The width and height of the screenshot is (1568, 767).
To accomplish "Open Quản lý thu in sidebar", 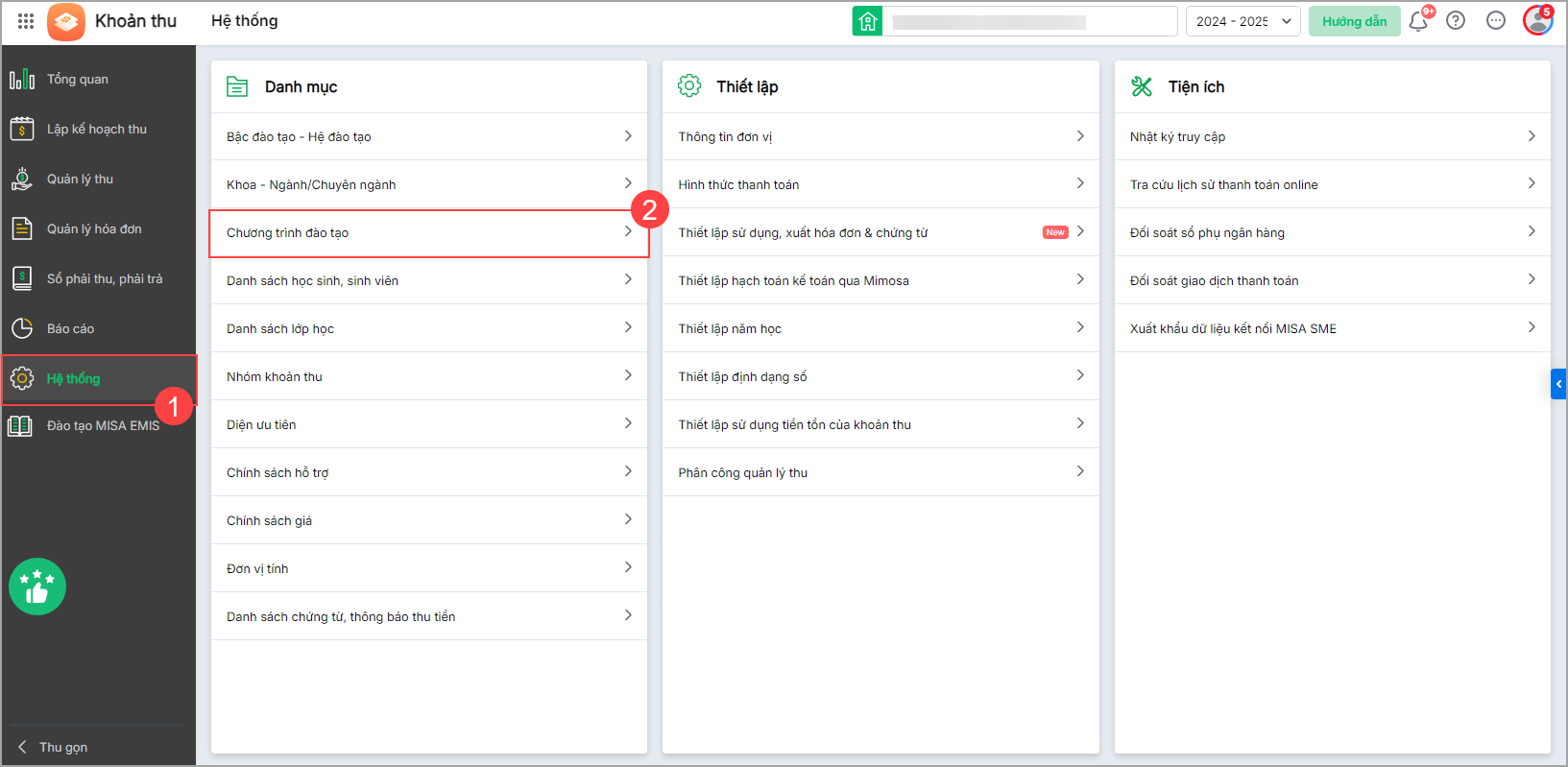I will point(80,180).
